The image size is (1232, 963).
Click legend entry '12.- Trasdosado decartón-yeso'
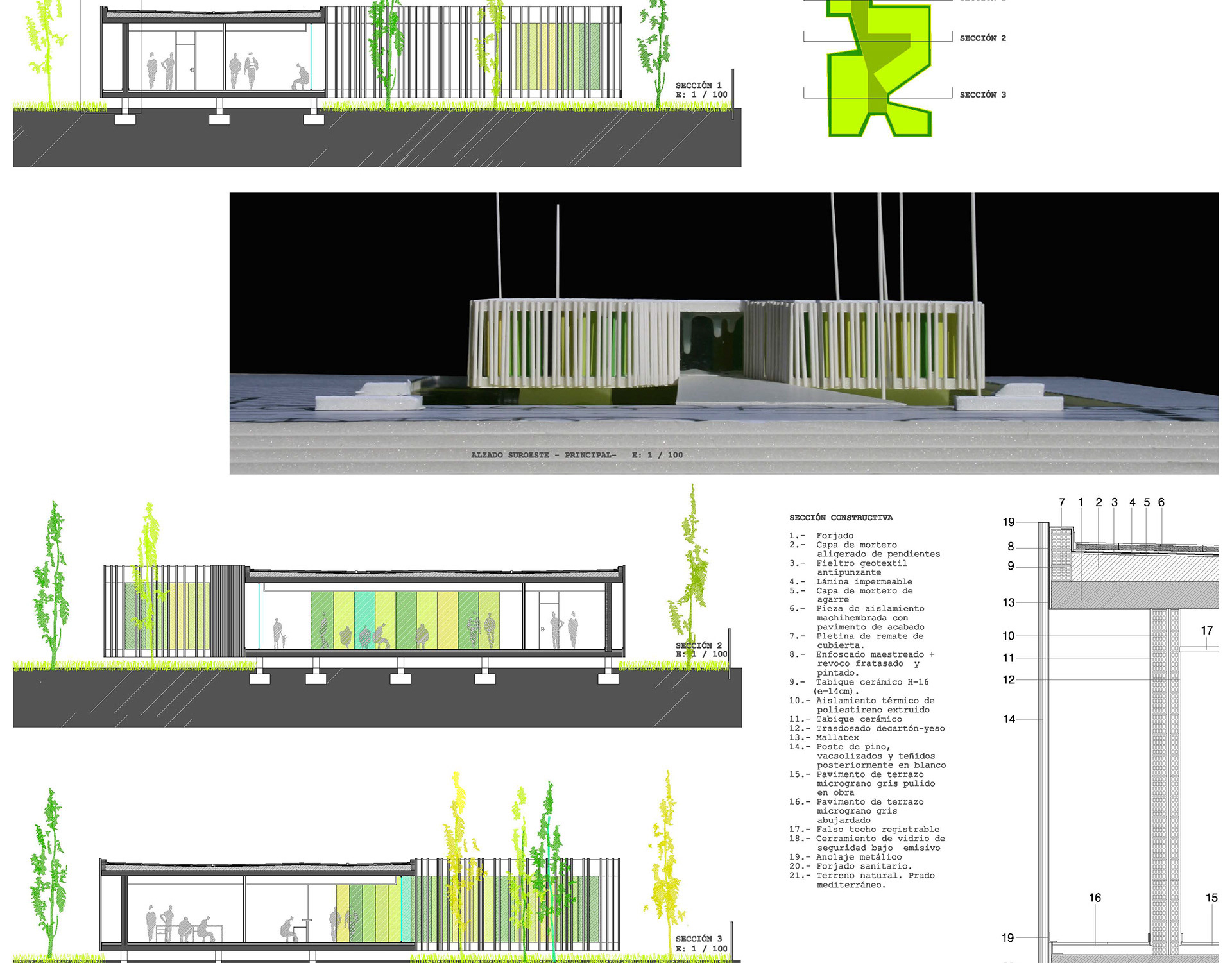[x=867, y=729]
